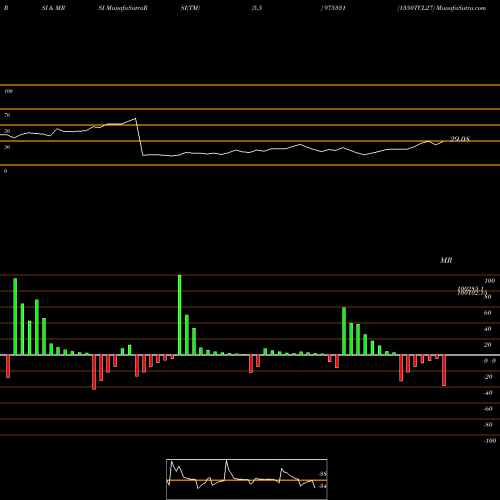Image resolution: width=500 pixels, height=500 pixels.
Task: Click the (5,5 parameter text in header
Action: [257, 8]
